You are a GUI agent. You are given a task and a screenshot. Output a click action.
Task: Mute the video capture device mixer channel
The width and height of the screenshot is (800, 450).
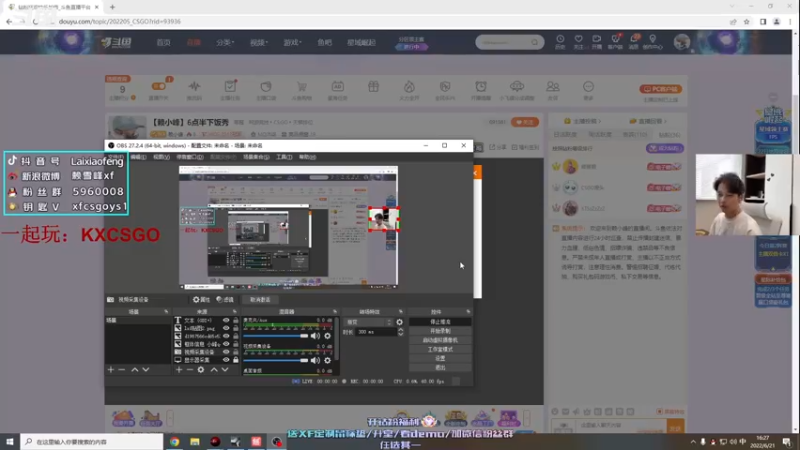point(315,360)
